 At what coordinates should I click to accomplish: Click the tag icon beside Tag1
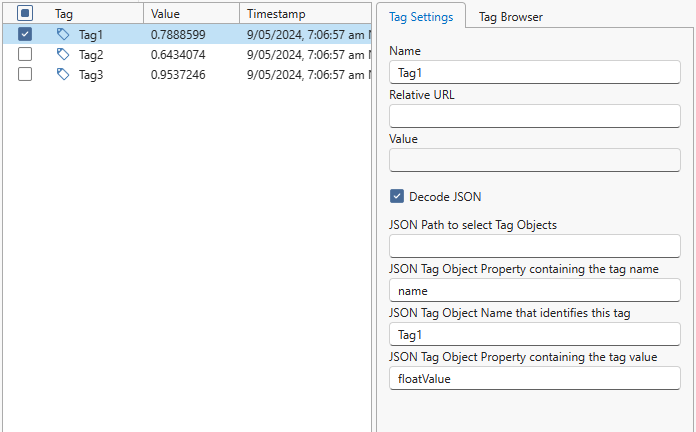[x=63, y=34]
